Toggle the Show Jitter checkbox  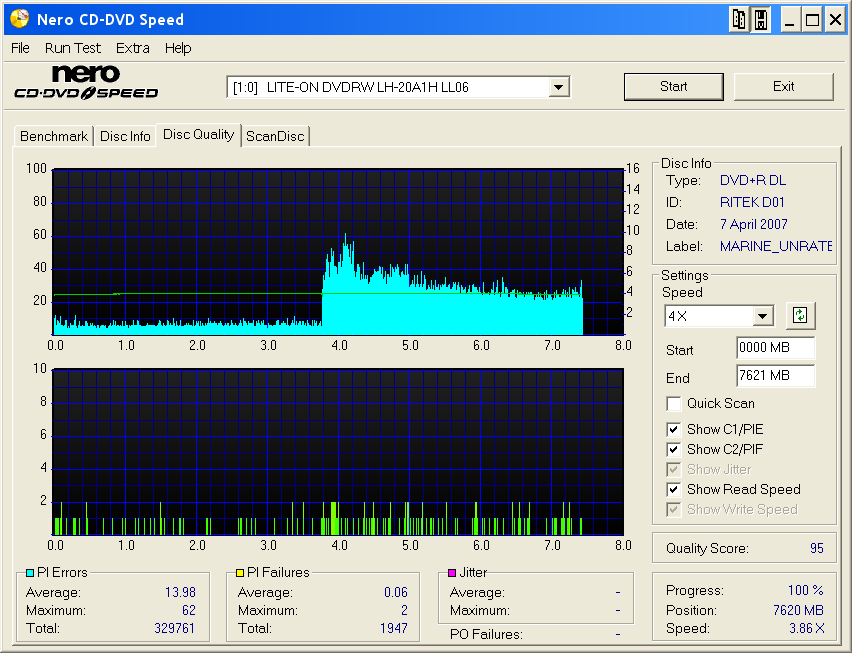[673, 469]
